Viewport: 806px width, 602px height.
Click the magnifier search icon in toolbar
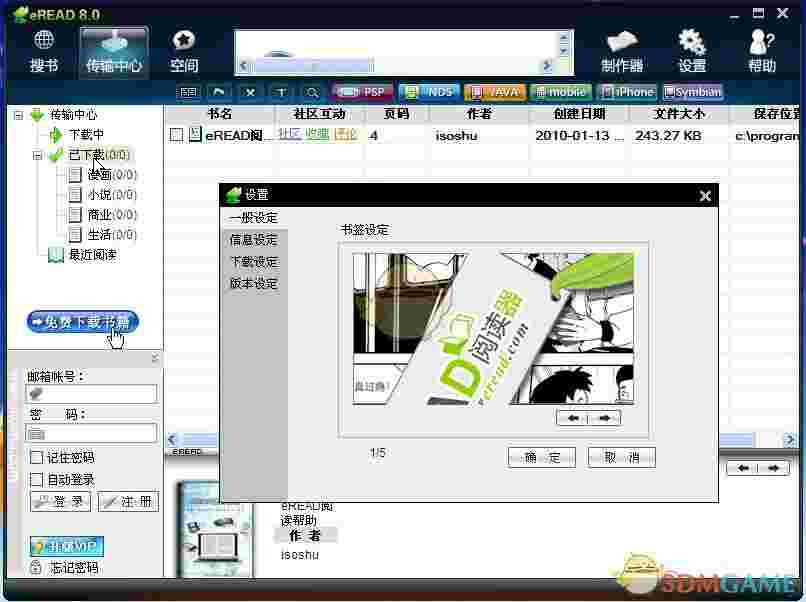click(312, 92)
